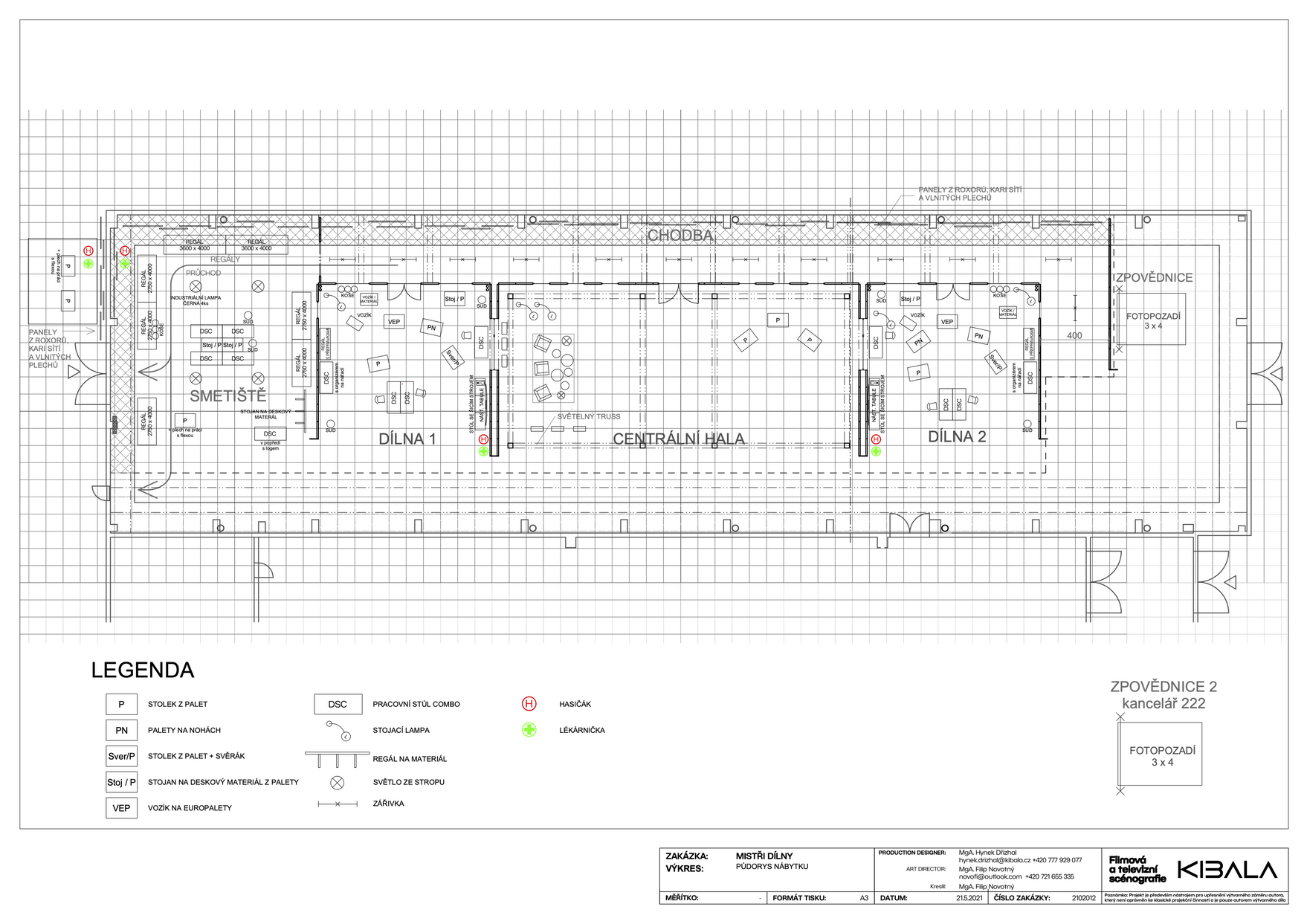Click the '400' dimension label
This screenshot has height=924, width=1307.
coord(1074,335)
